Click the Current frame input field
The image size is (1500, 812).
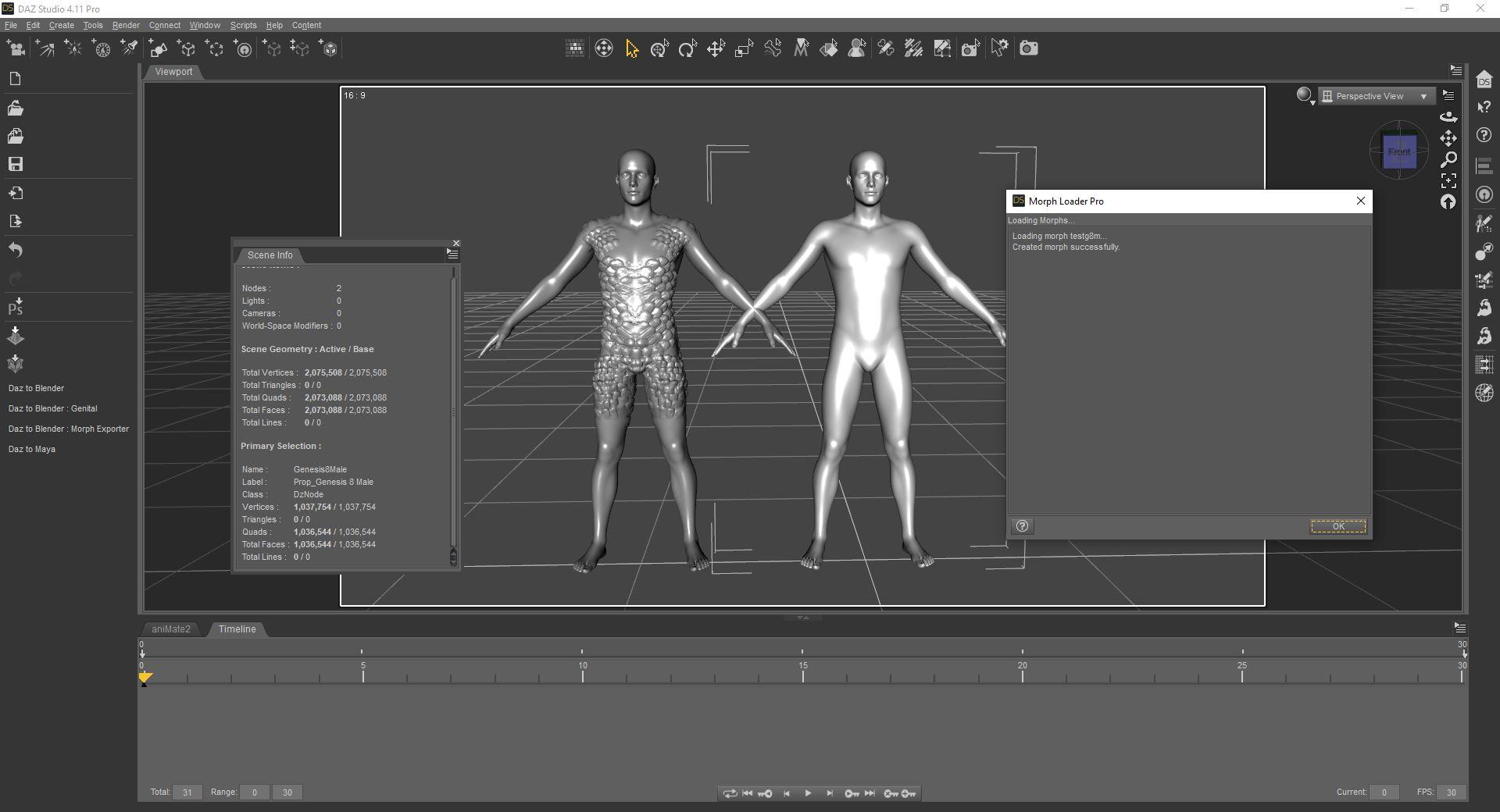[x=1384, y=792]
